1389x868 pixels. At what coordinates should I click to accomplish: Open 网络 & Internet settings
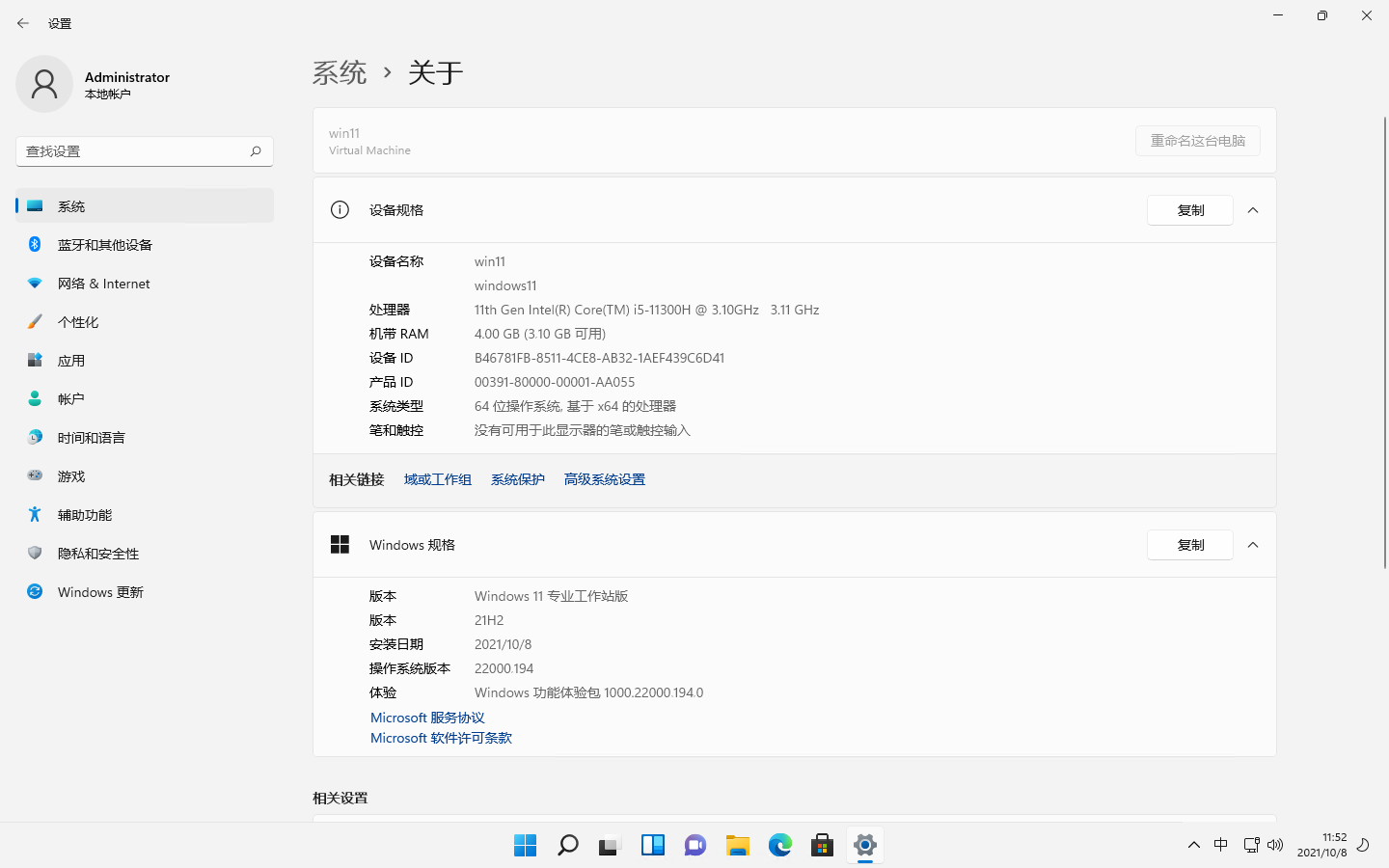[x=145, y=283]
